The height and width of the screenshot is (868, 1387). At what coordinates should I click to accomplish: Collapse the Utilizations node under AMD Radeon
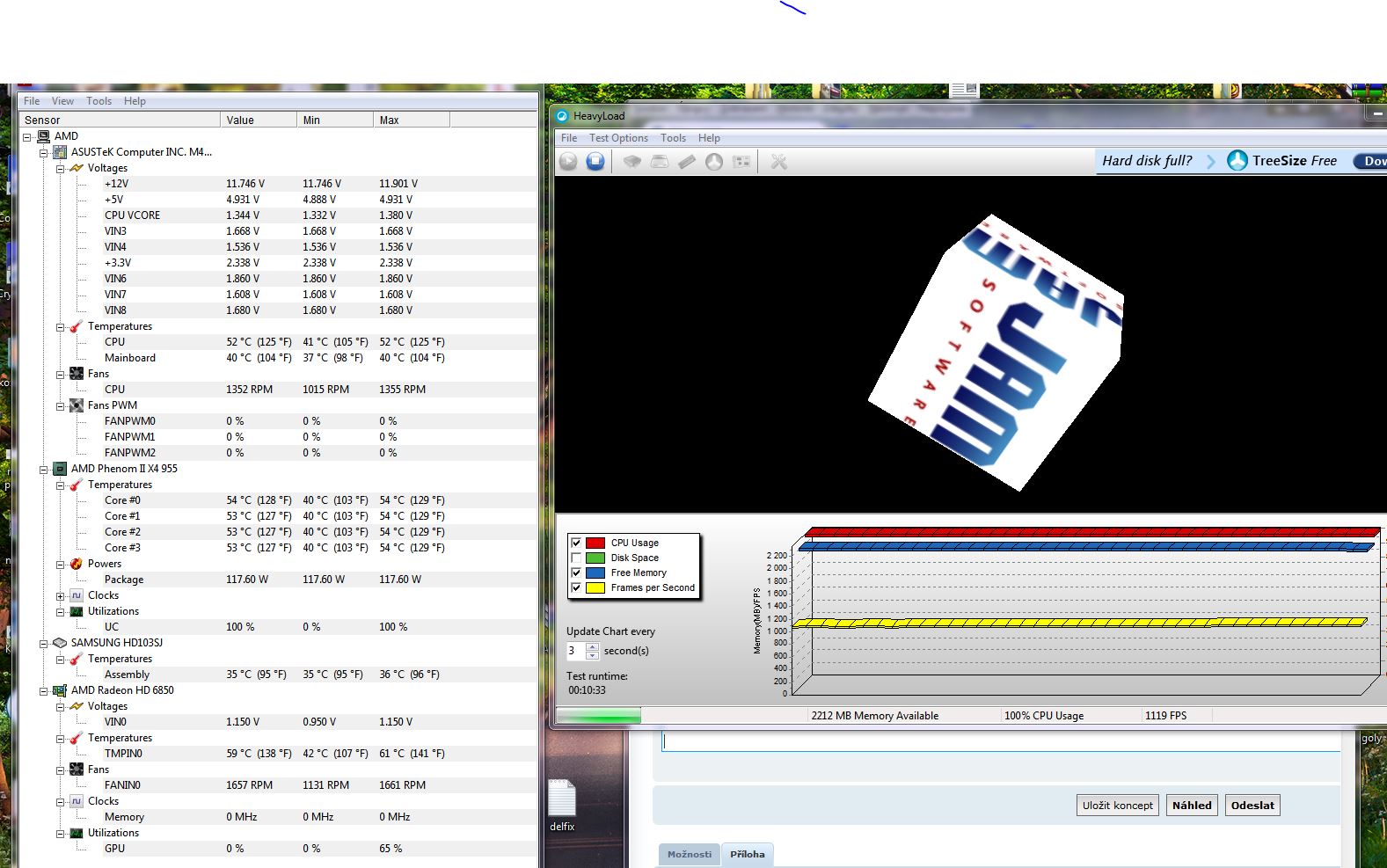coord(60,833)
